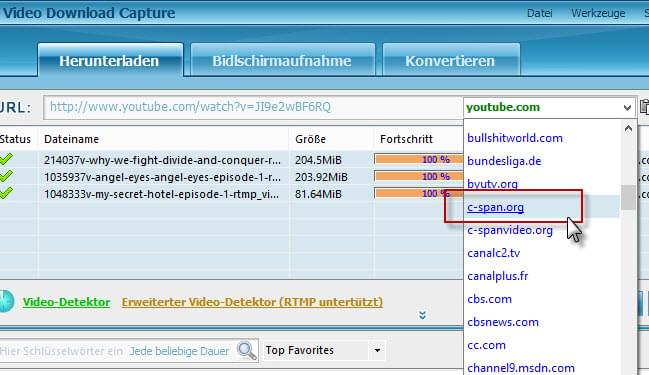The height and width of the screenshot is (375, 649).
Task: Click the green checkmark of my-secret-hotel row
Action: [6, 193]
